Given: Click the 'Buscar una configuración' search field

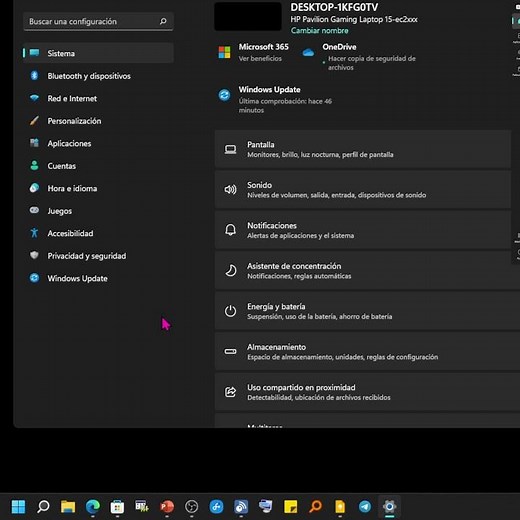Looking at the screenshot, I should point(98,22).
